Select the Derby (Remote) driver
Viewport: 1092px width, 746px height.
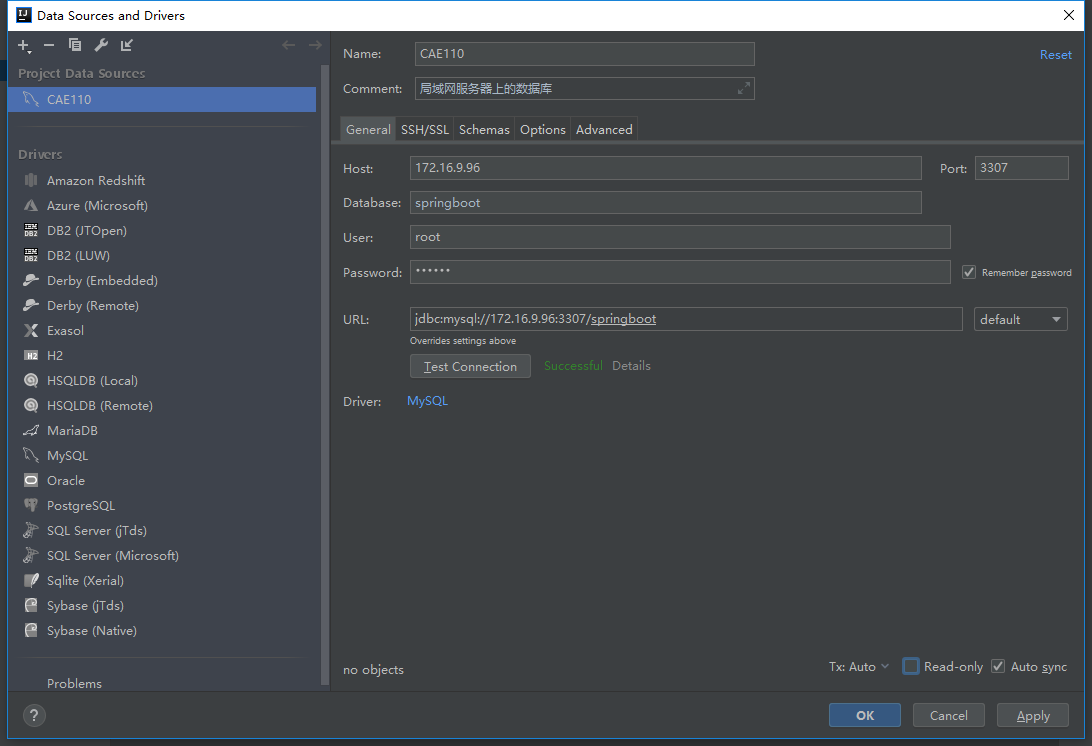[162, 306]
